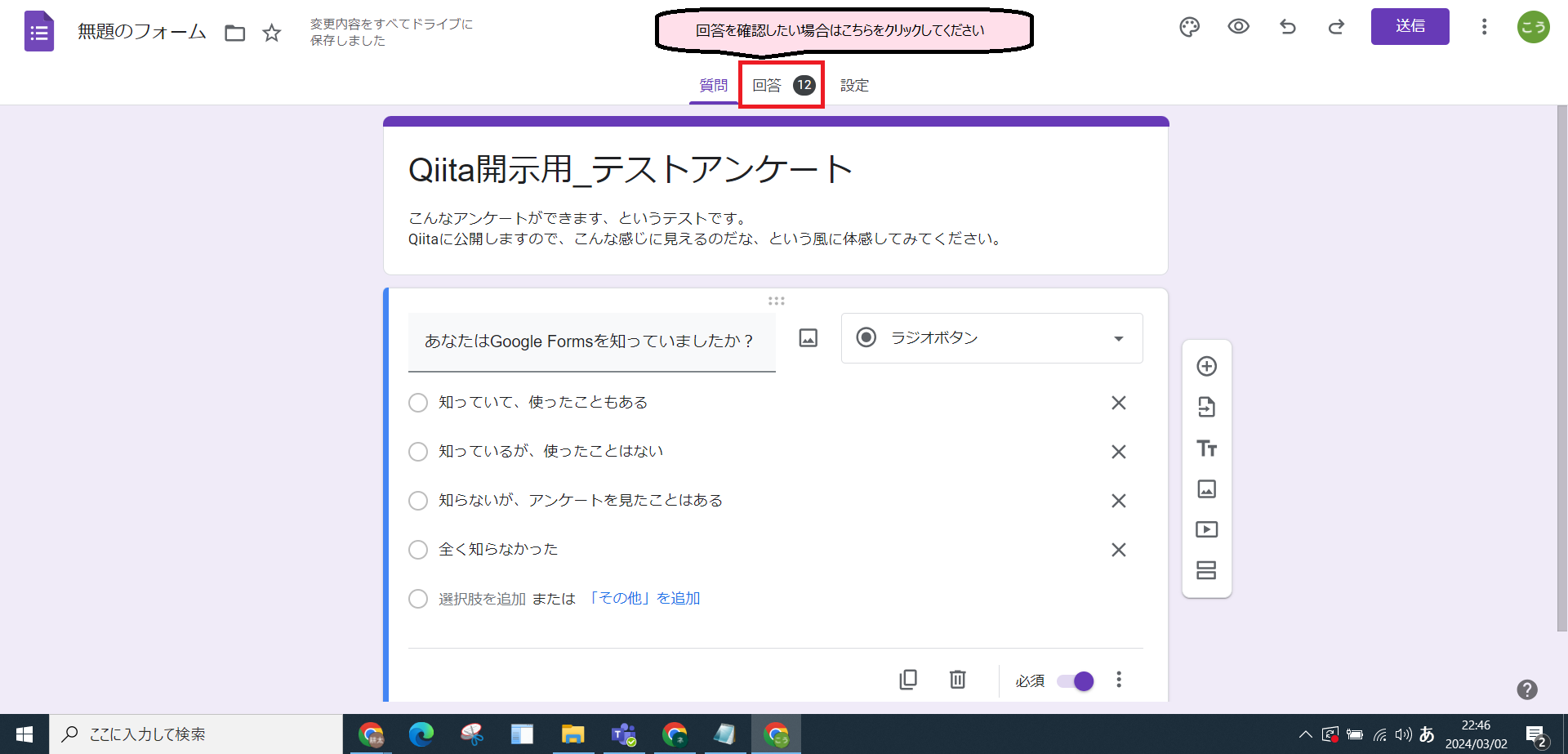Toggle the 必須 (required) switch
Viewport: 1568px width, 754px height.
[1075, 680]
